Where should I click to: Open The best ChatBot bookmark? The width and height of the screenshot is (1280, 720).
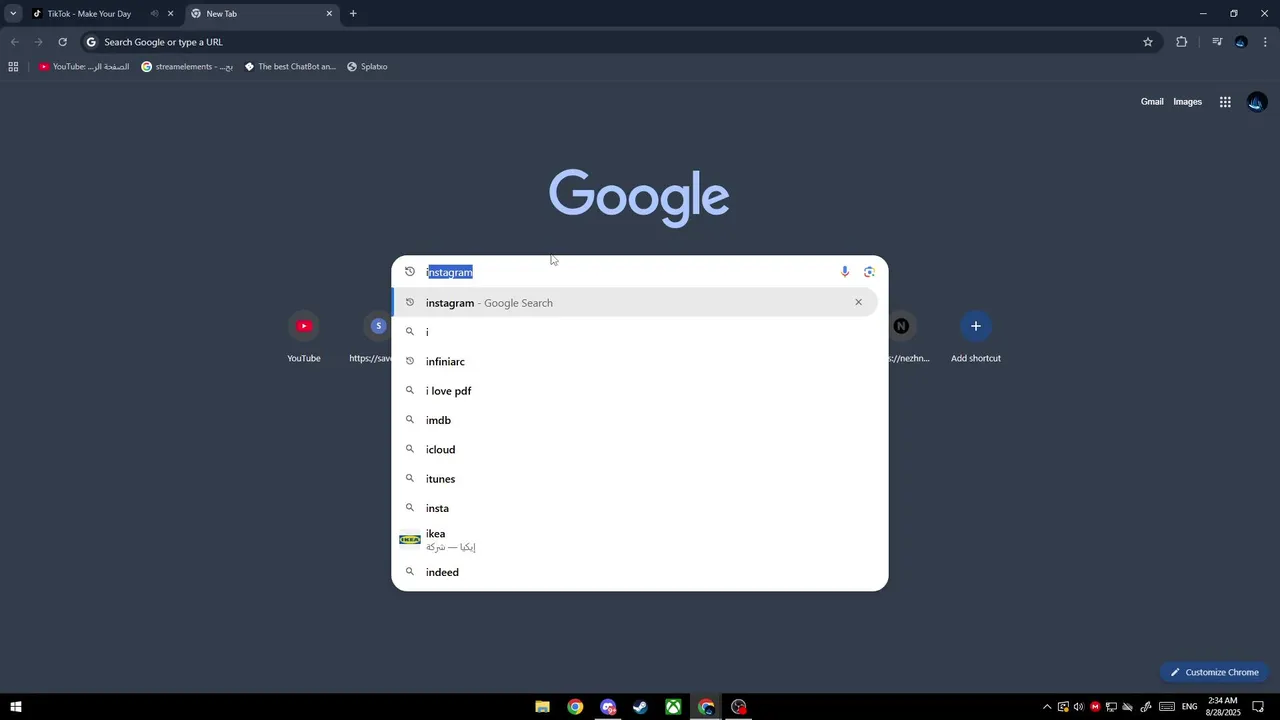290,67
